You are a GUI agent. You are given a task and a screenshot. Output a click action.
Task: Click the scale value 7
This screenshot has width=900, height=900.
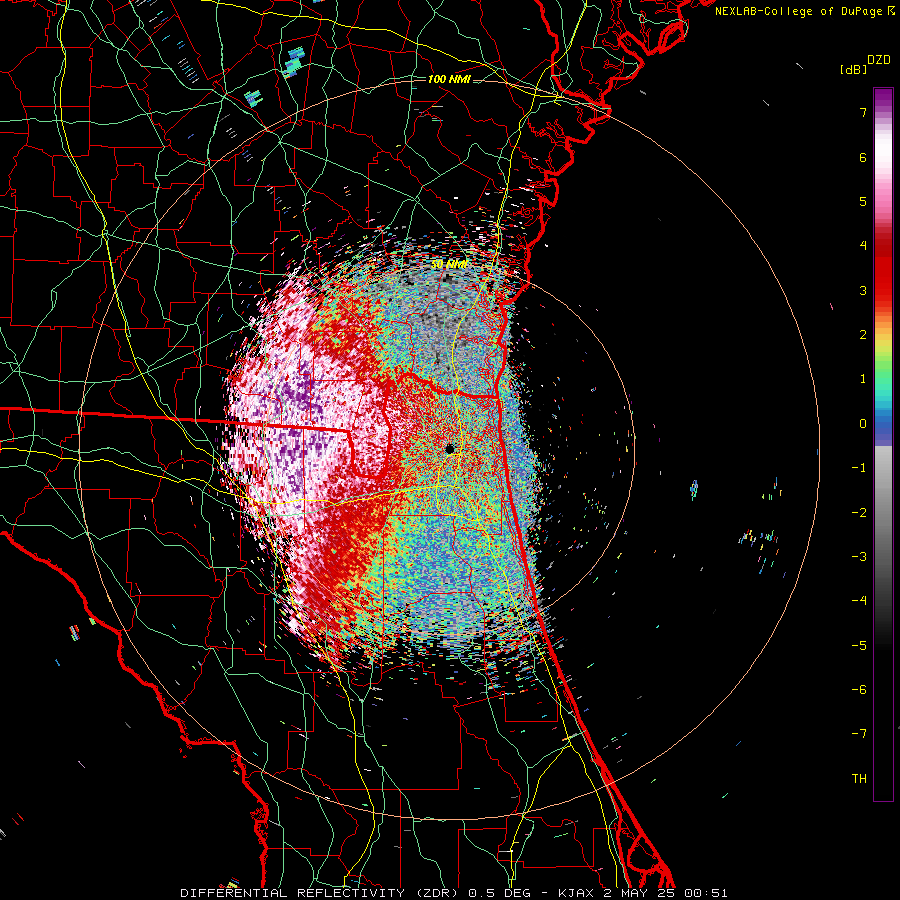click(863, 112)
